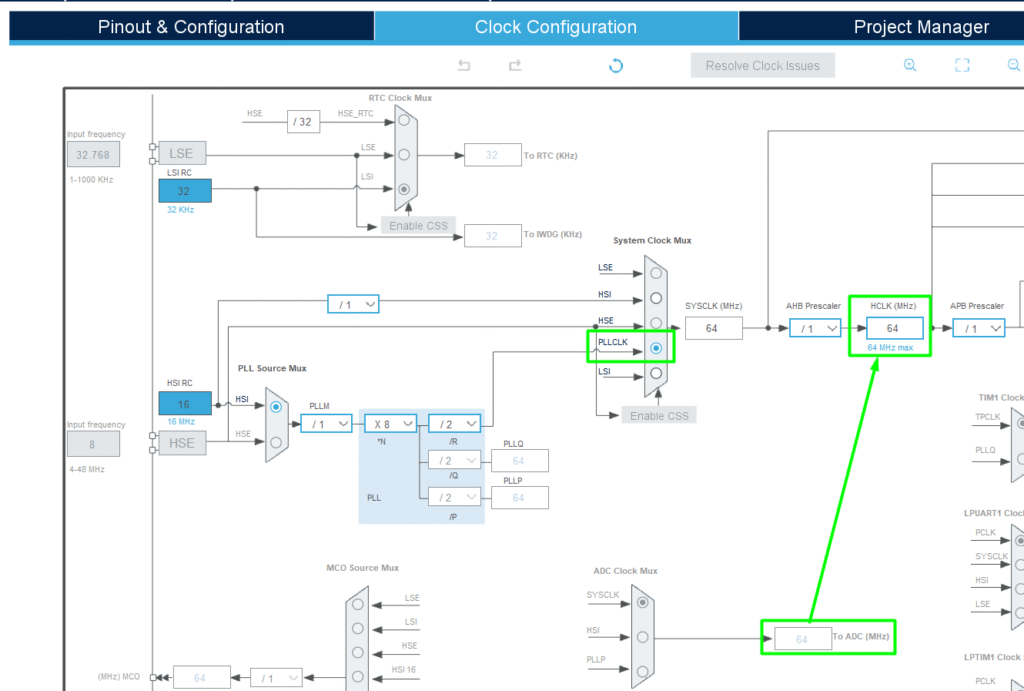The width and height of the screenshot is (1024, 691).
Task: Switch to Pinout & Configuration tab
Action: pos(191,27)
